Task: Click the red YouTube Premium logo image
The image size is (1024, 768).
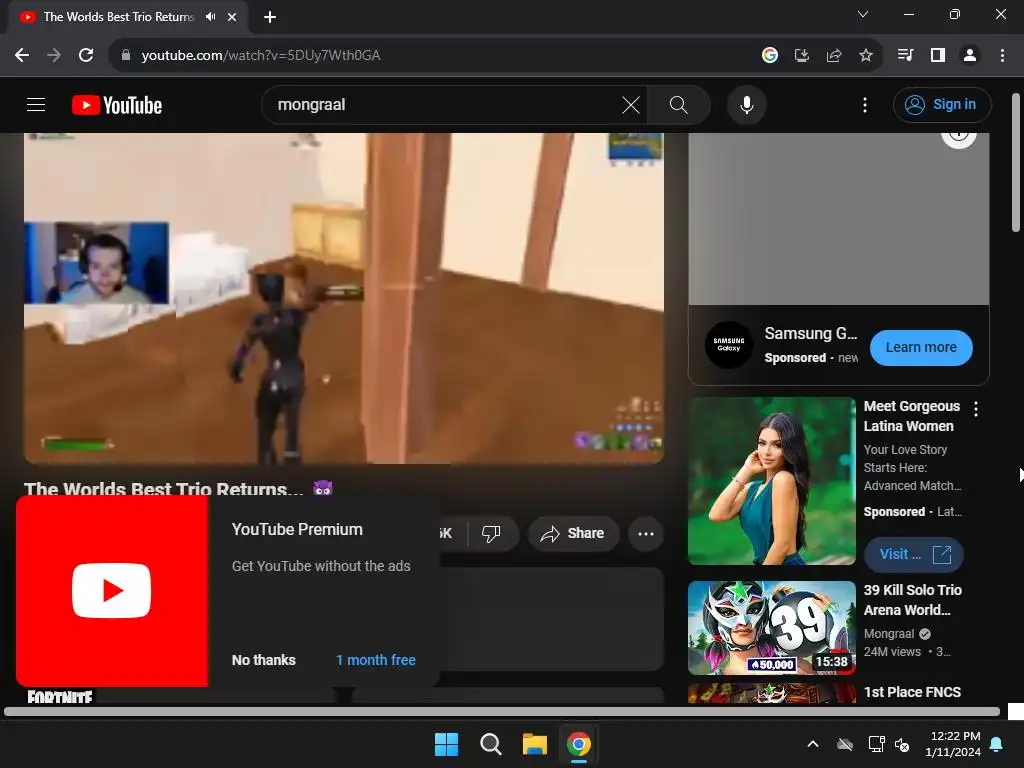Action: pos(112,591)
